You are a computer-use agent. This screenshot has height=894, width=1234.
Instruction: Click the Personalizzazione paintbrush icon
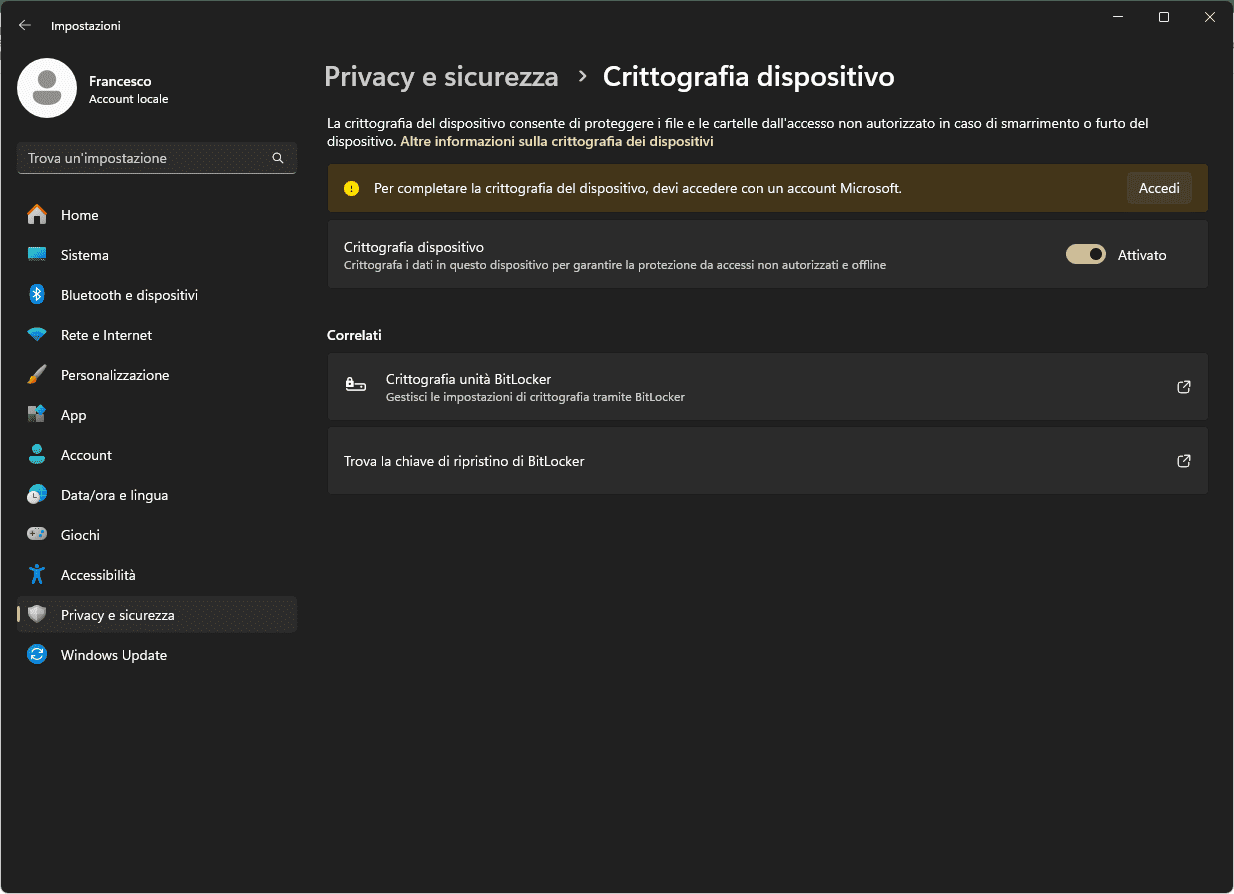[37, 375]
